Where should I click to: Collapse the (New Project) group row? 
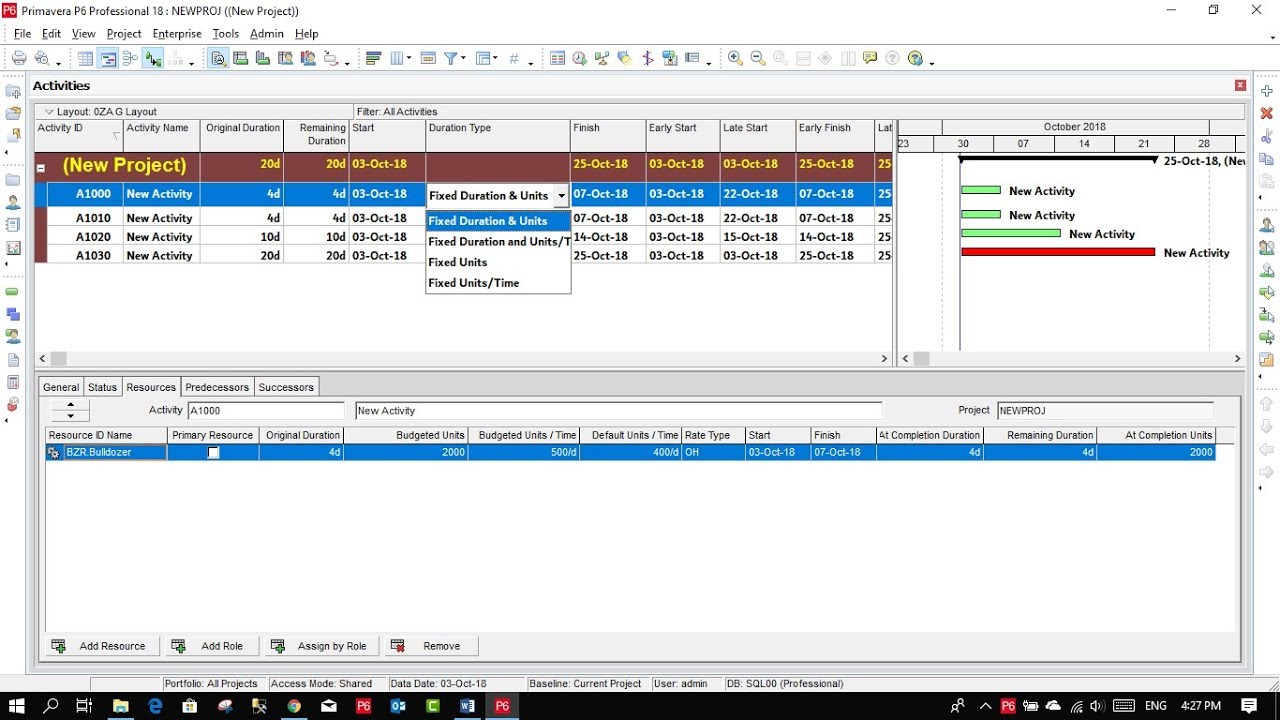[x=41, y=169]
